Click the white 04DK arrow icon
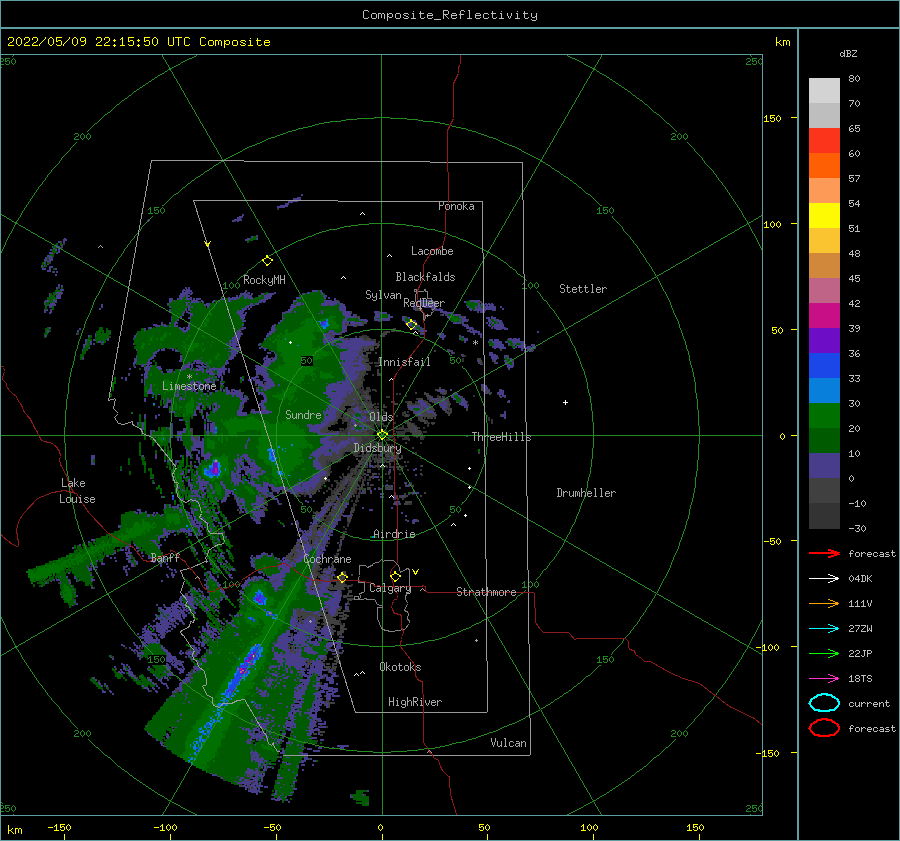900x841 pixels. [824, 579]
